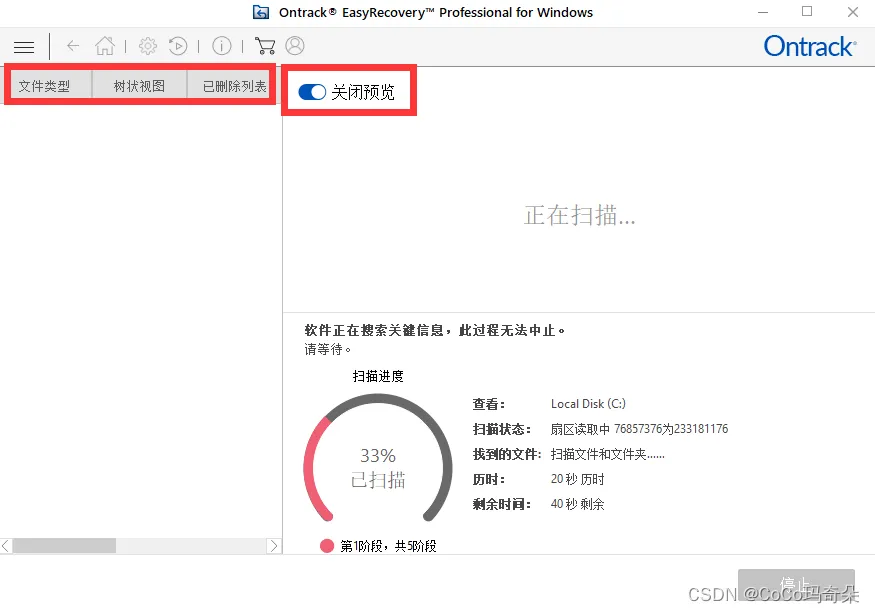875x613 pixels.
Task: Click the right scroll arrow of horizontal scrollbar
Action: click(273, 545)
